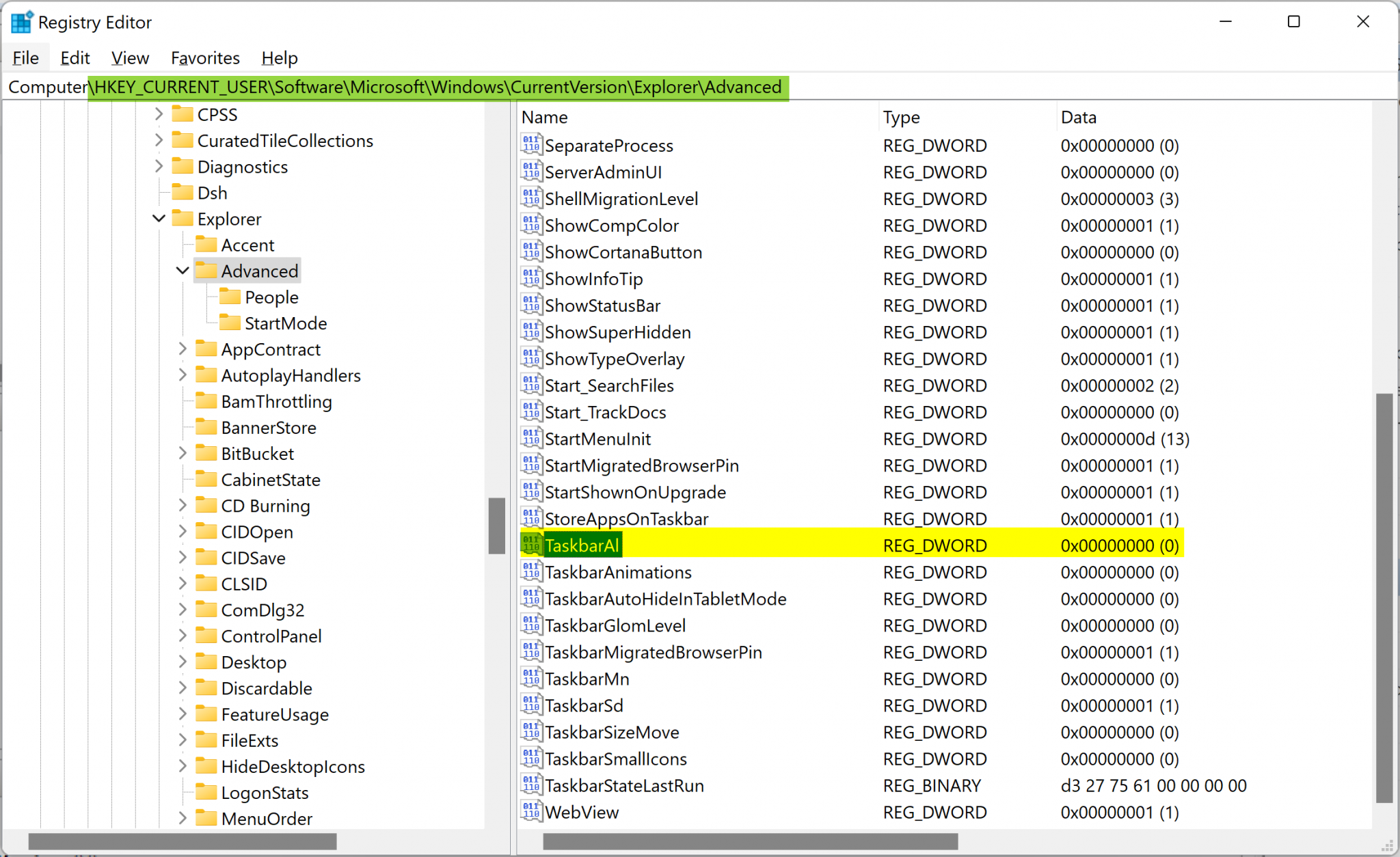
Task: Select the TaskbarAnimations value name
Action: 618,572
